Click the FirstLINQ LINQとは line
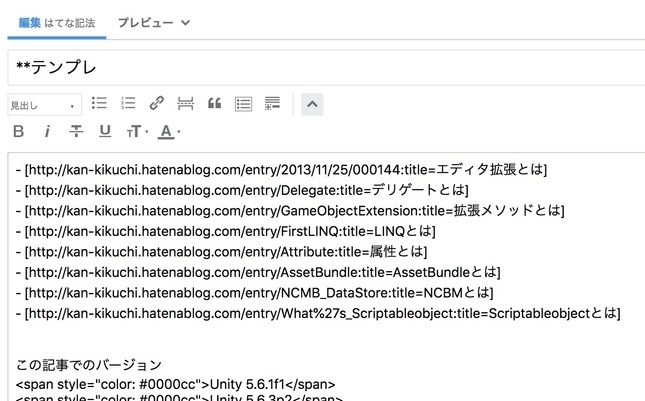Image resolution: width=645 pixels, height=401 pixels. [225, 231]
